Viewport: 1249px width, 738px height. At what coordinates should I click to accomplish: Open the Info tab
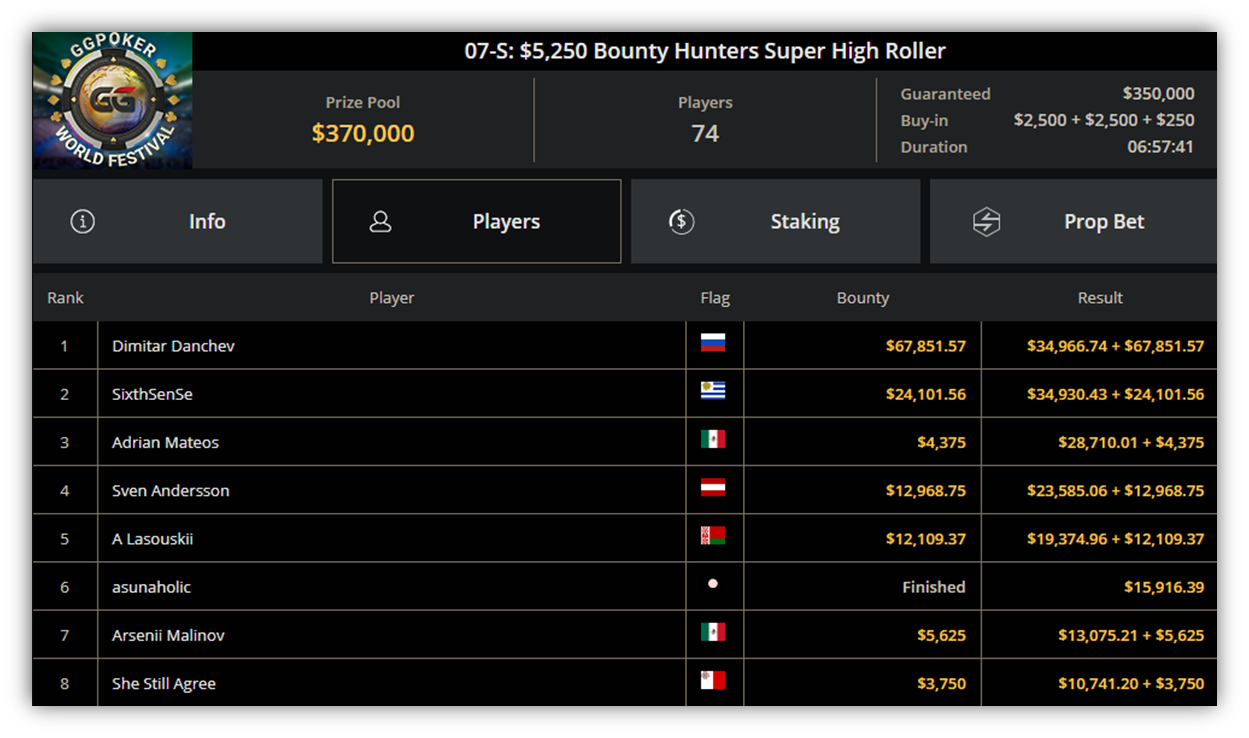(x=178, y=222)
